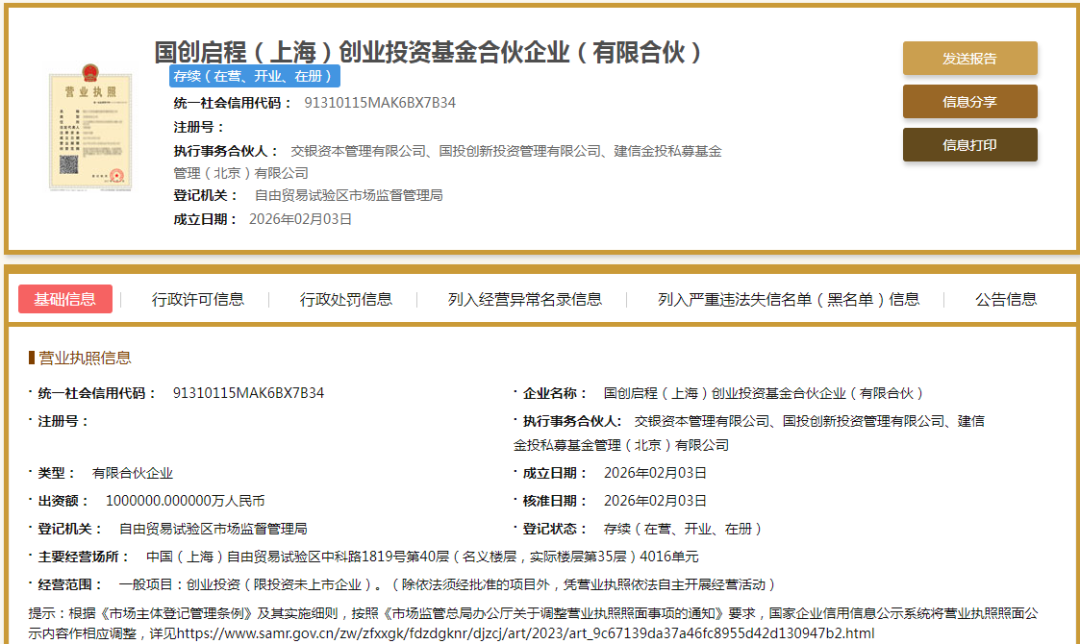Open the 列入严重违法失信名单（黑名单）信息 tab
This screenshot has width=1080, height=644.
click(x=789, y=299)
